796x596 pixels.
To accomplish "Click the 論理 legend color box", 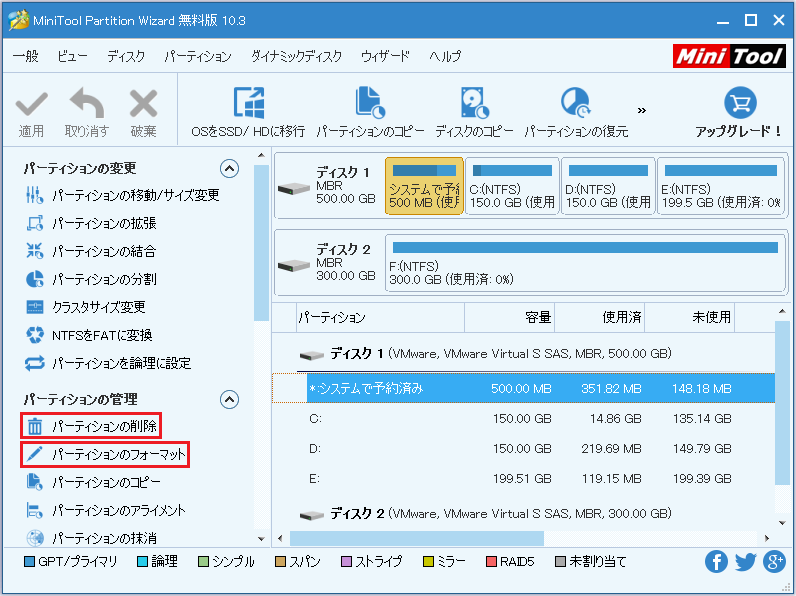I will tap(143, 561).
